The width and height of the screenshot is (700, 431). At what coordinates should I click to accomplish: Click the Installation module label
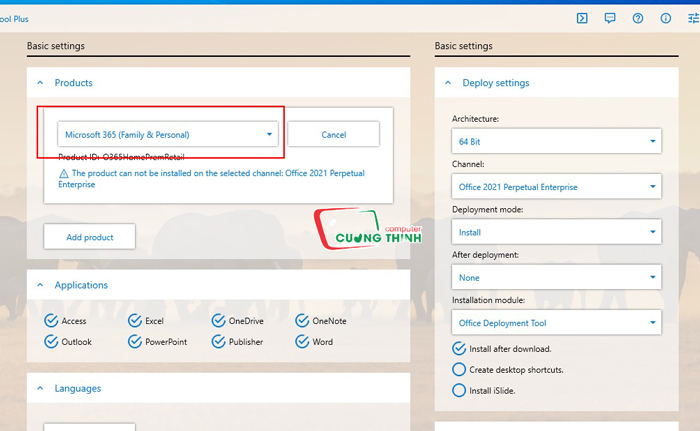[488, 300]
